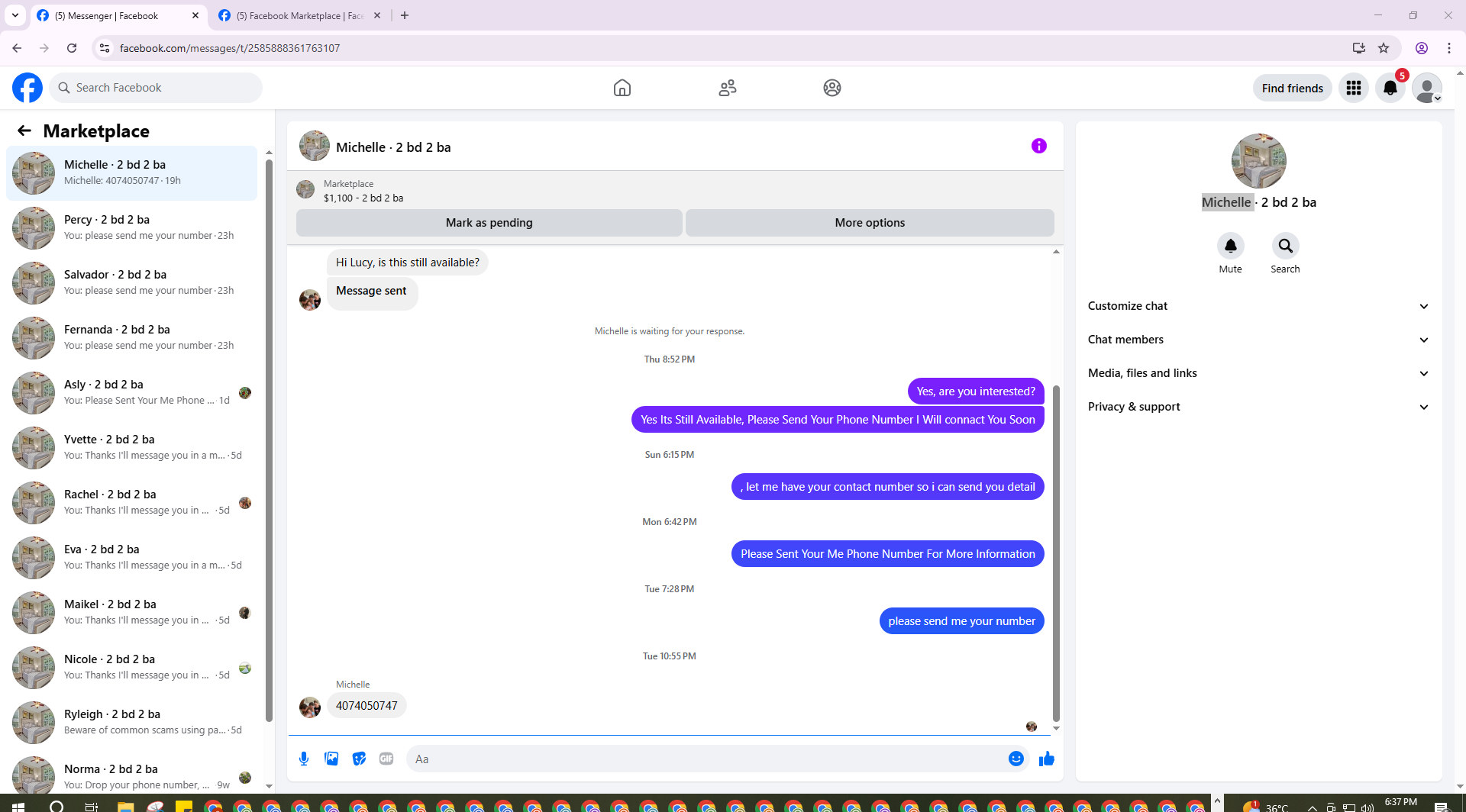Open the account profile avatar menu
This screenshot has height=812, width=1466.
coord(1427,88)
